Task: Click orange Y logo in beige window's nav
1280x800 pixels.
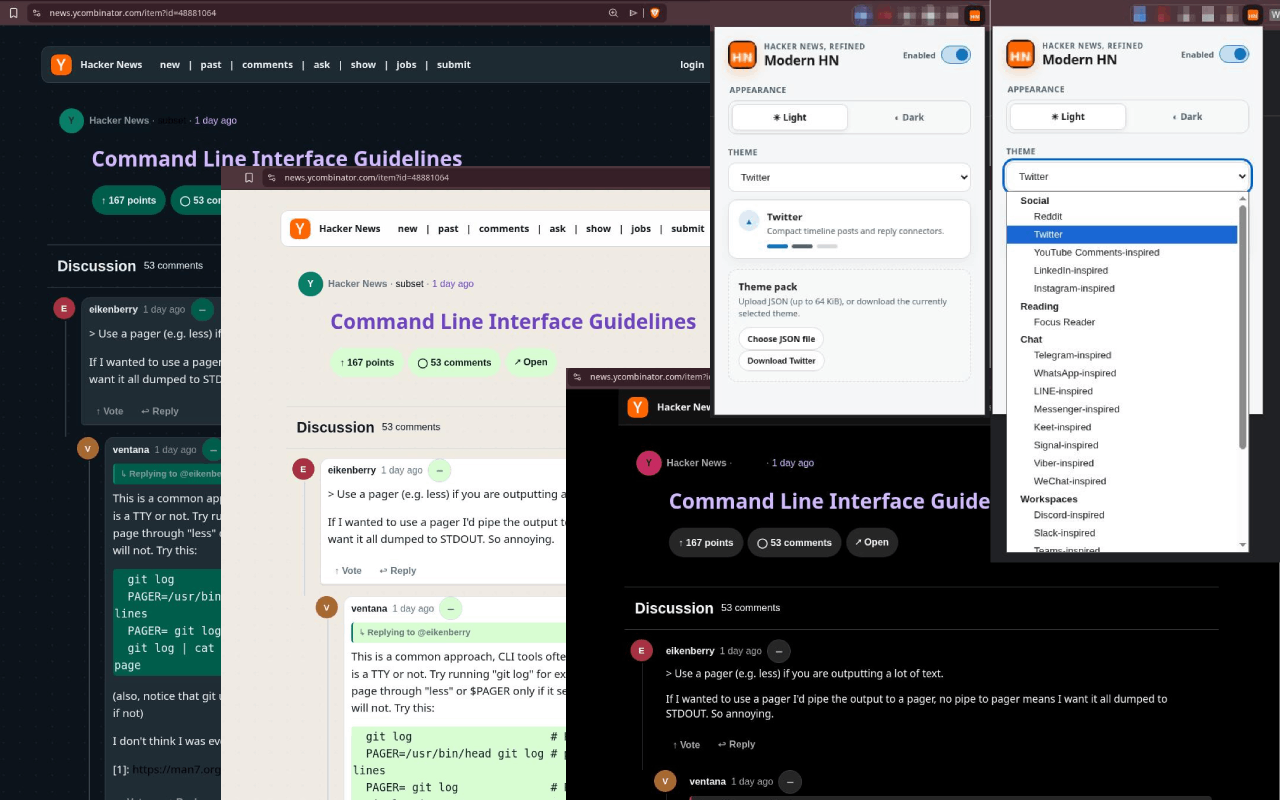Action: (300, 229)
